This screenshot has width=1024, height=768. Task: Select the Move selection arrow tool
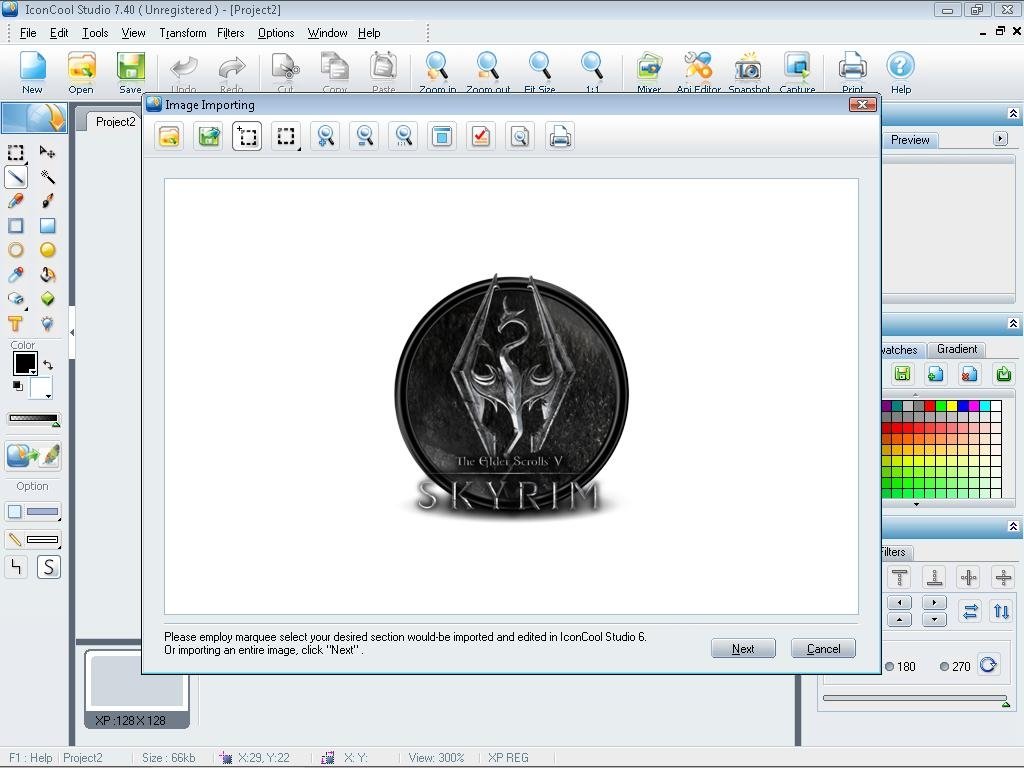click(x=47, y=152)
